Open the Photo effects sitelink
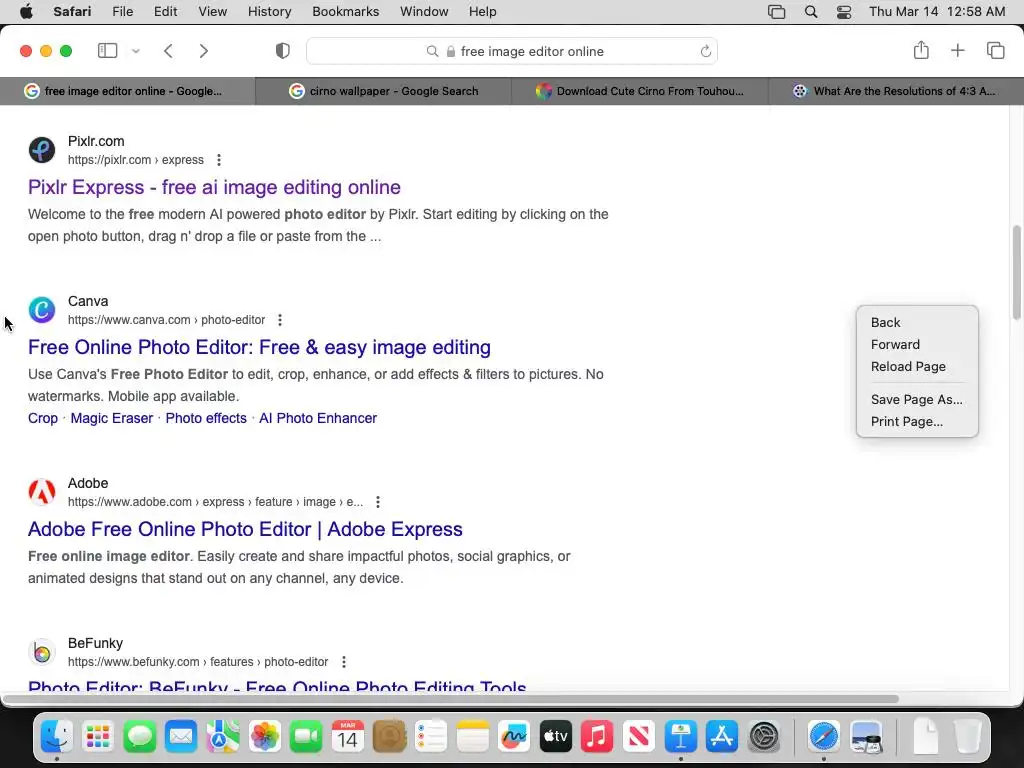The image size is (1024, 768). pyautogui.click(x=206, y=419)
